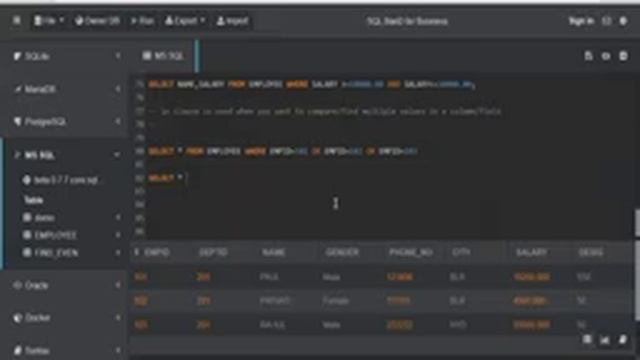Select the demo table
This screenshot has width=640, height=360.
click(x=44, y=218)
